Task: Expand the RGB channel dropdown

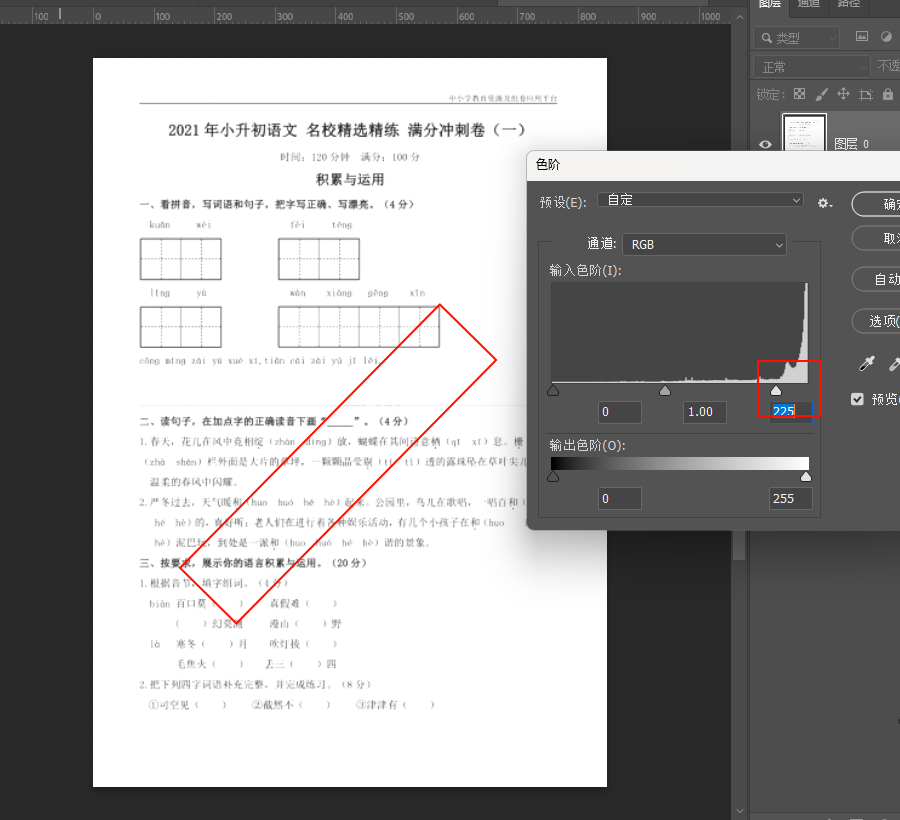Action: [704, 244]
